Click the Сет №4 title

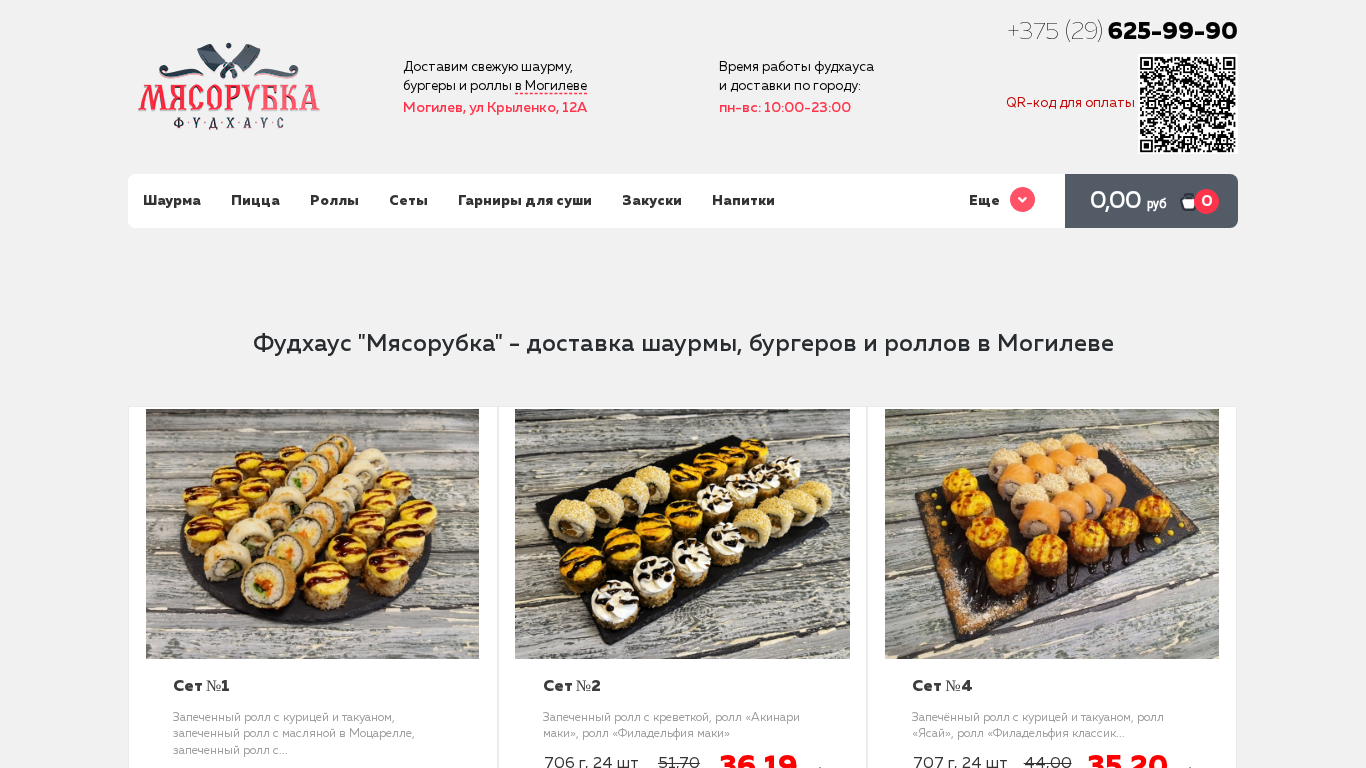click(942, 686)
